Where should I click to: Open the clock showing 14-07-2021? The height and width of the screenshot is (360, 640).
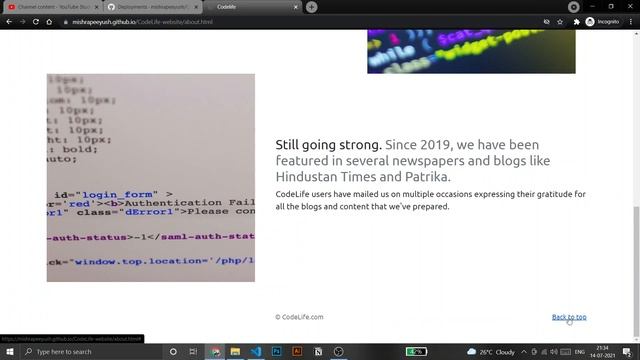coord(602,352)
